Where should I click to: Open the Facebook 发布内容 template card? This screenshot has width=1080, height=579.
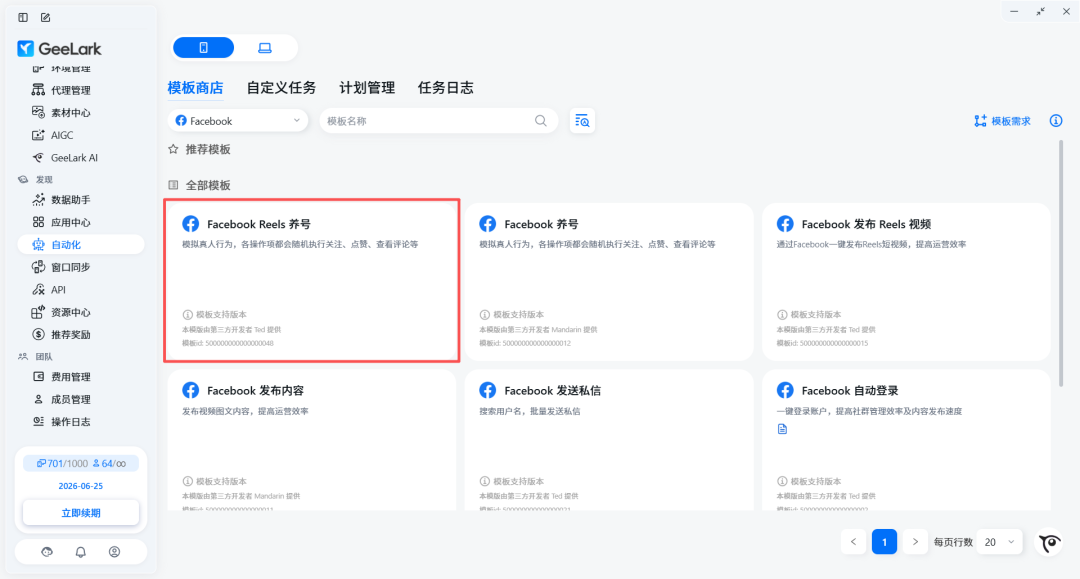point(312,441)
